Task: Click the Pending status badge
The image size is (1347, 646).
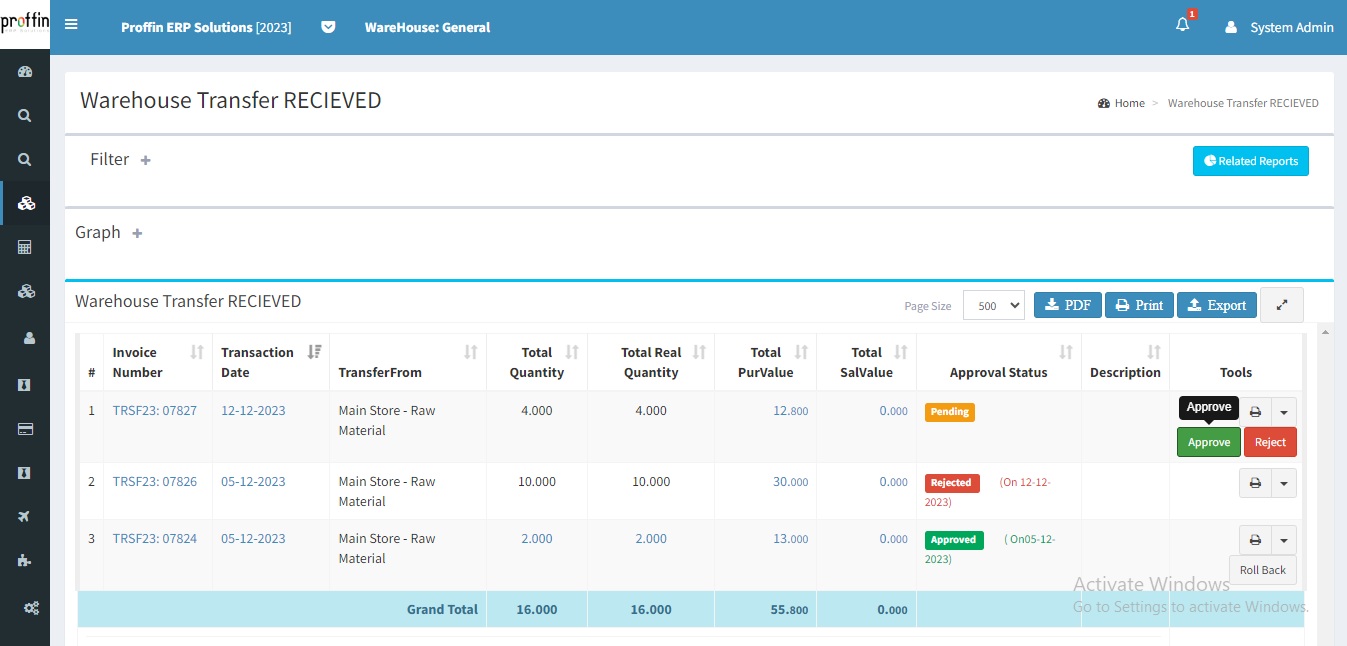Action: point(950,411)
